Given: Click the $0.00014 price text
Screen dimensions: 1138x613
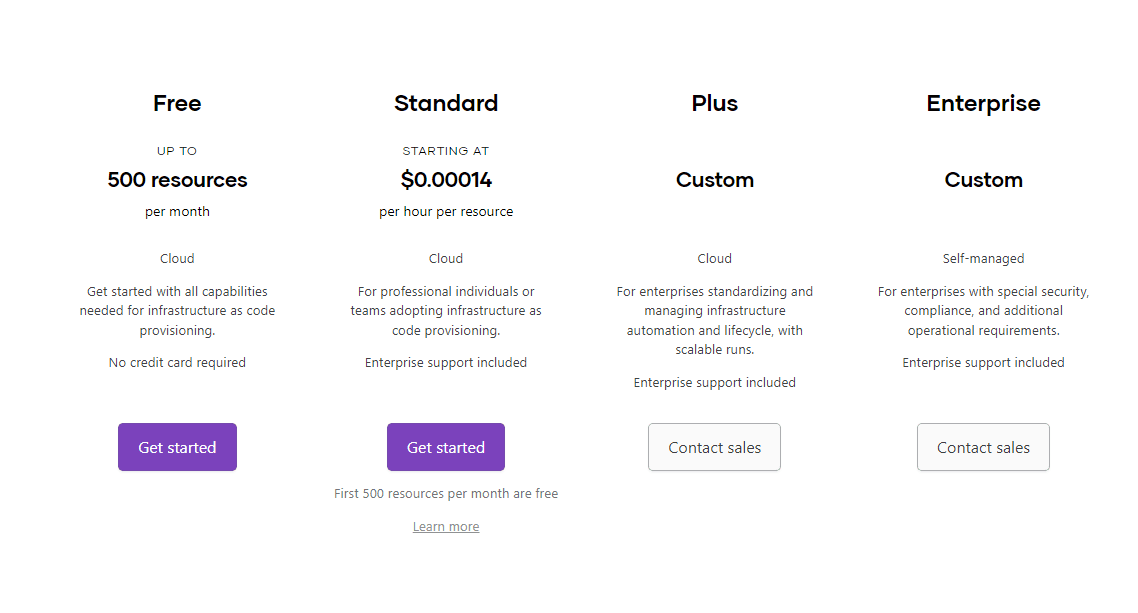Looking at the screenshot, I should (x=446, y=180).
